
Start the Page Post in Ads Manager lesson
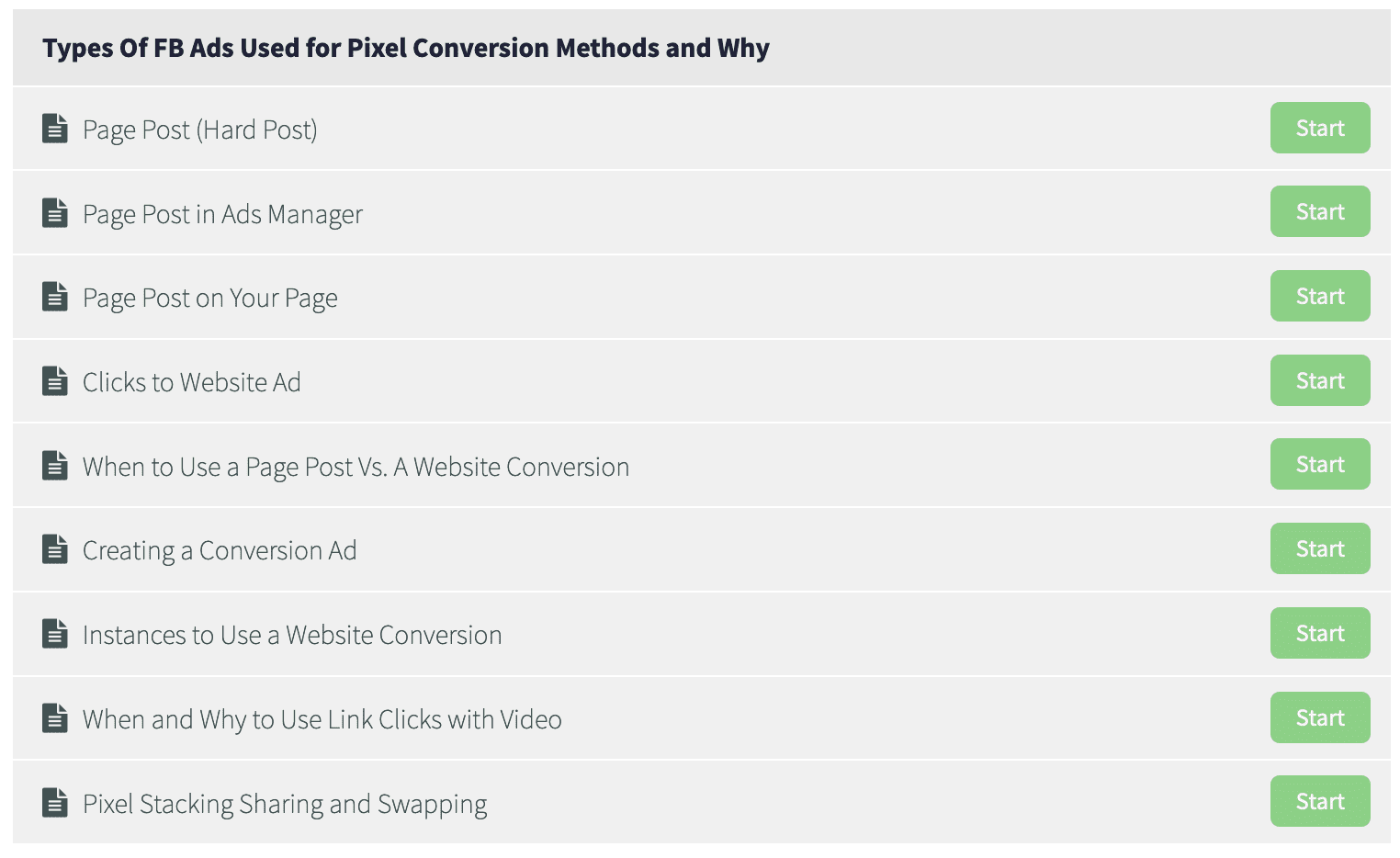(x=1320, y=211)
